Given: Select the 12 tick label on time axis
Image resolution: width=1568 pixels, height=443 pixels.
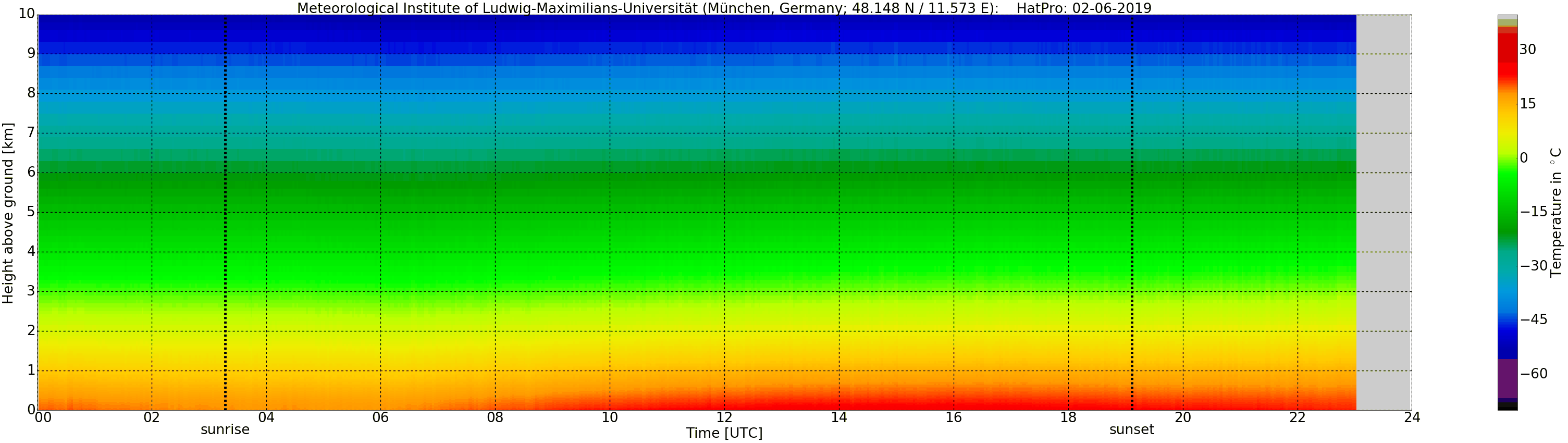Looking at the screenshot, I should tap(724, 417).
